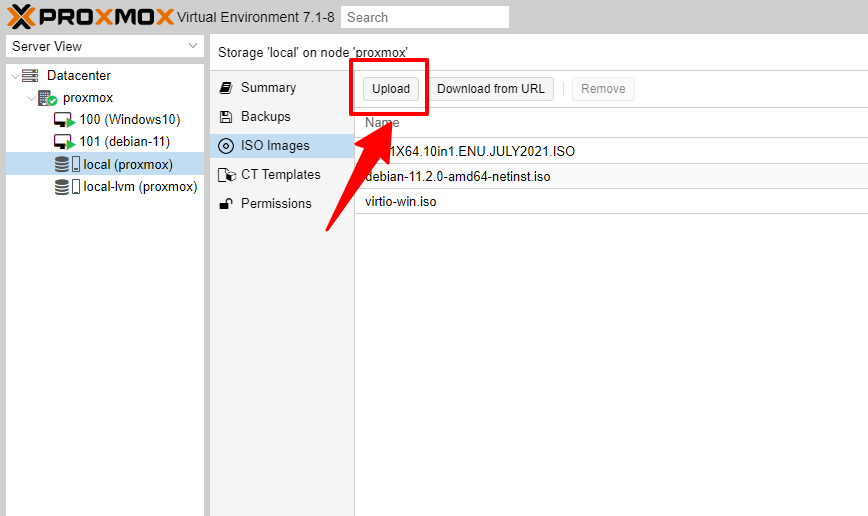Select Datacenter in the tree

pyautogui.click(x=79, y=75)
